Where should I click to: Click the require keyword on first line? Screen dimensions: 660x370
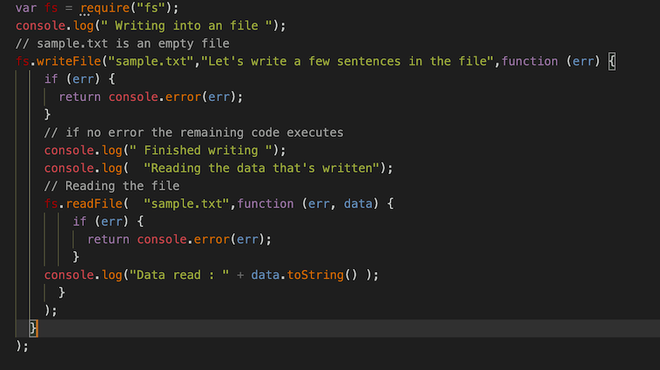tap(105, 8)
